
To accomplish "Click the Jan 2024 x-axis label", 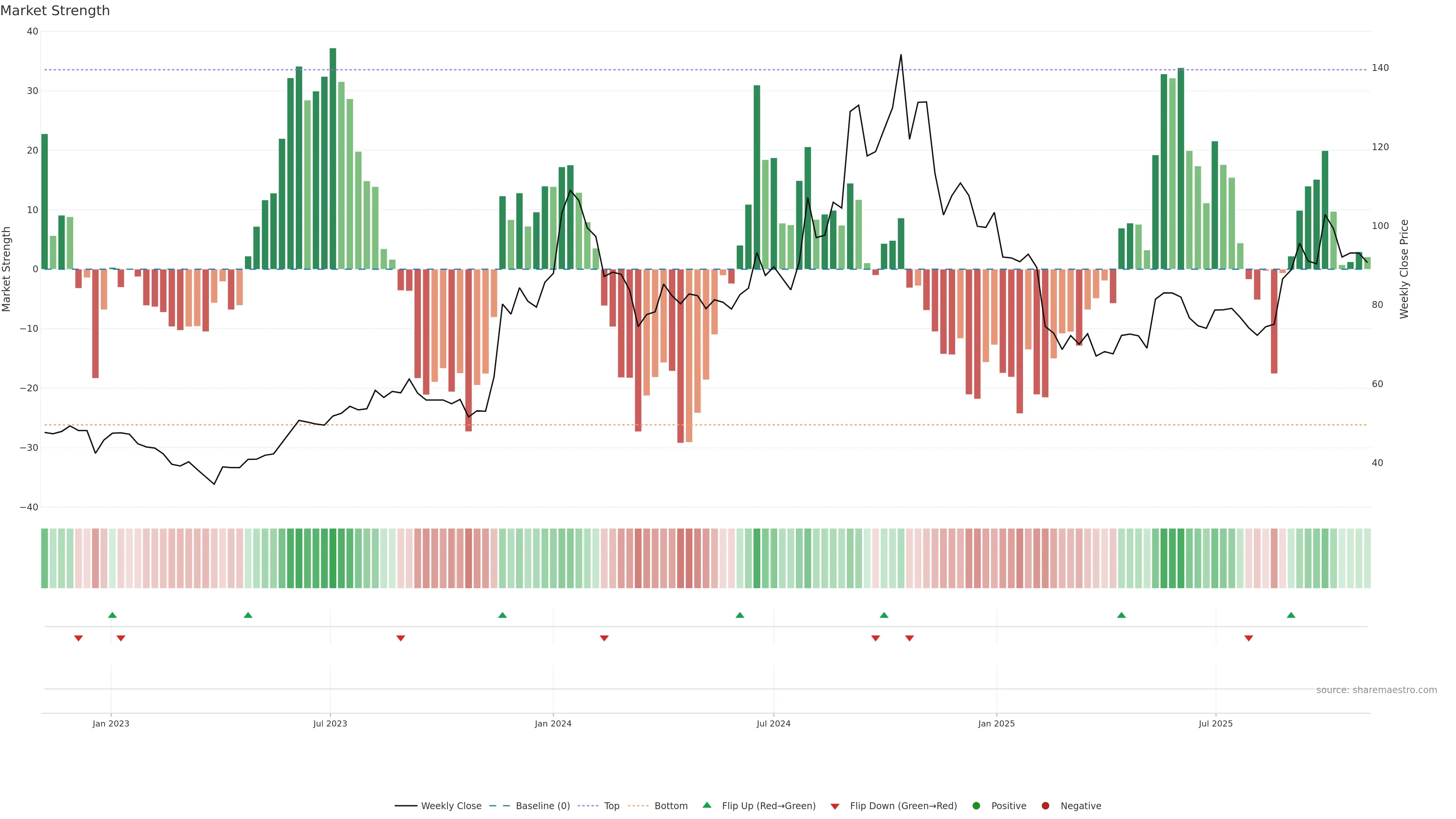I will tap(553, 723).
